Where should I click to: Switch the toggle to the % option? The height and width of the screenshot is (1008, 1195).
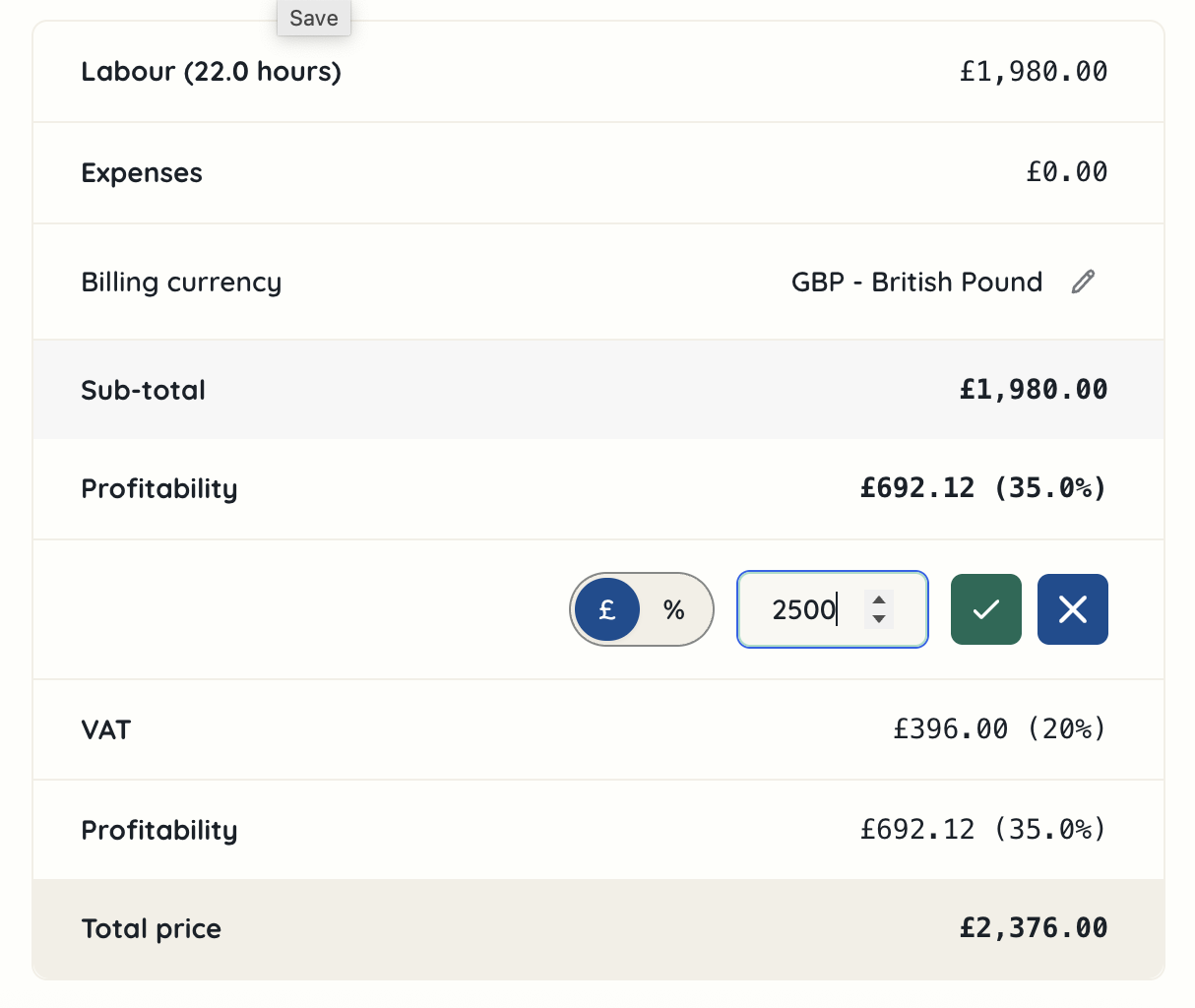coord(674,609)
